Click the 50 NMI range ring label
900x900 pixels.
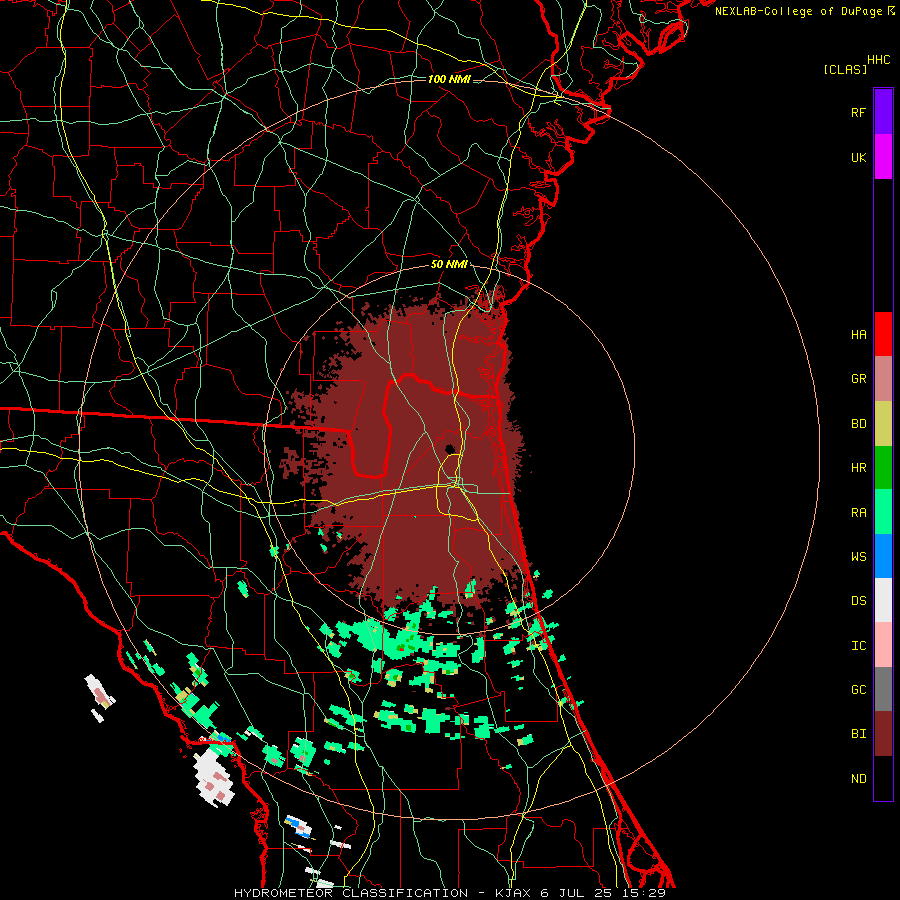[449, 265]
